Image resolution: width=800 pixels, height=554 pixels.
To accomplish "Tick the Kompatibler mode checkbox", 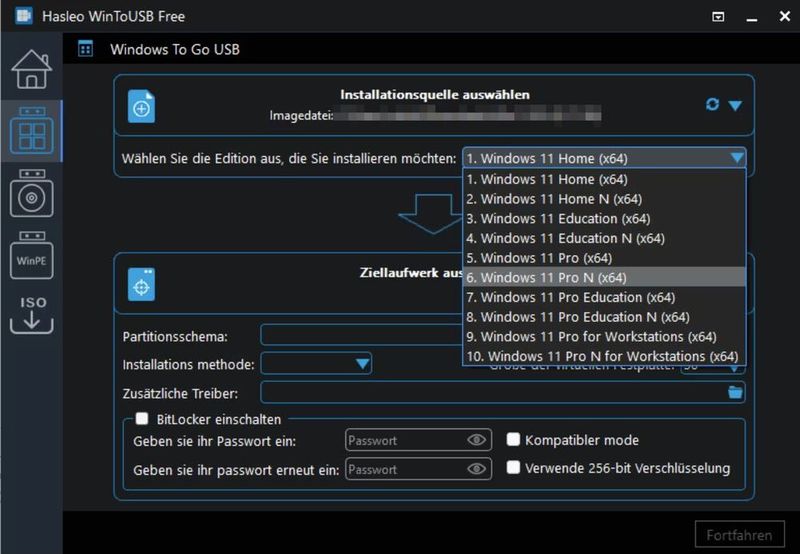I will coord(513,439).
